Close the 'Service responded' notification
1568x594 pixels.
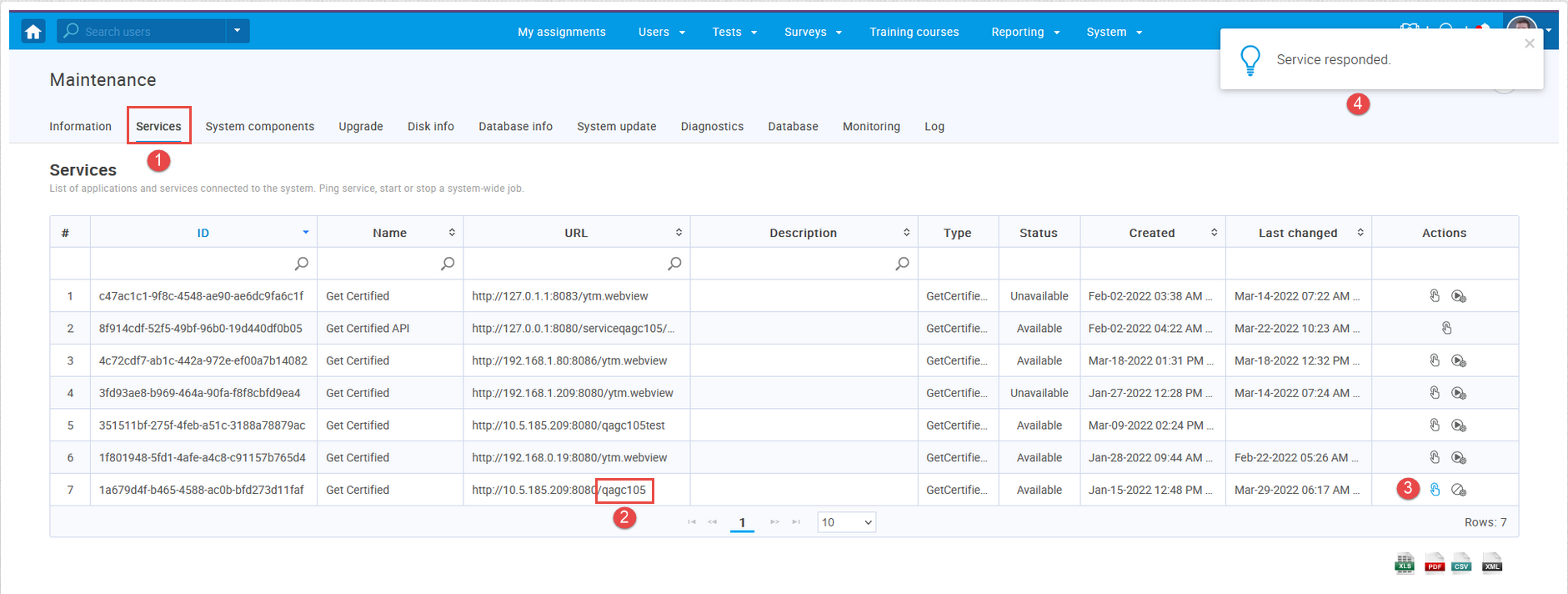1529,43
